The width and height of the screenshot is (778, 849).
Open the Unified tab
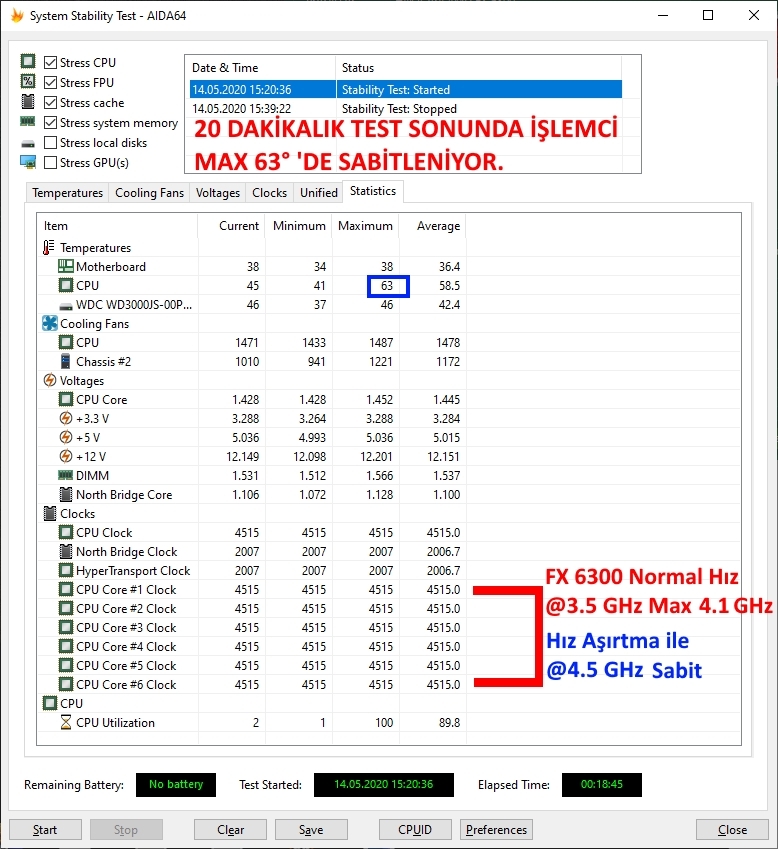[x=319, y=193]
